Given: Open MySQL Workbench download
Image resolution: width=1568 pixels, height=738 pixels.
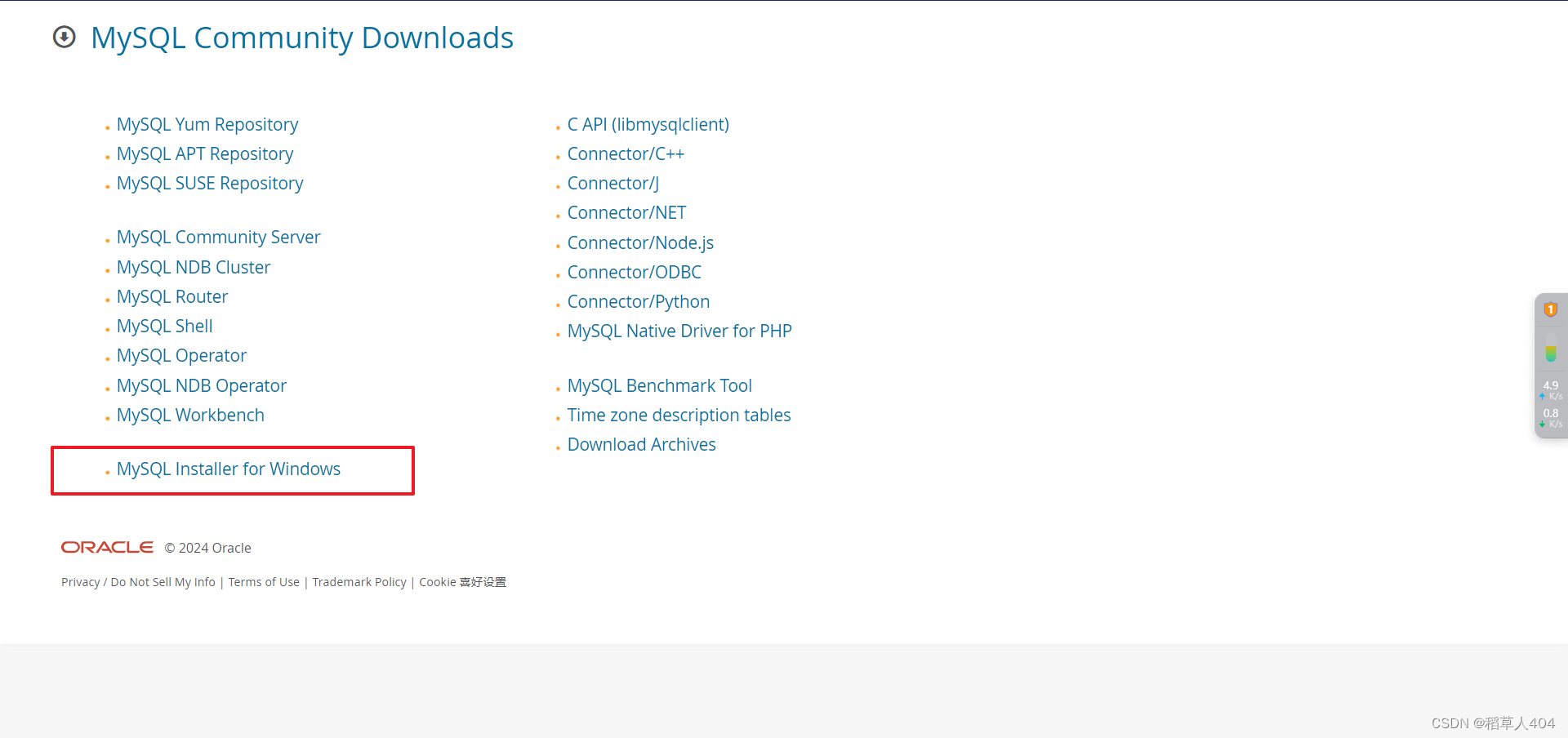Looking at the screenshot, I should point(190,416).
